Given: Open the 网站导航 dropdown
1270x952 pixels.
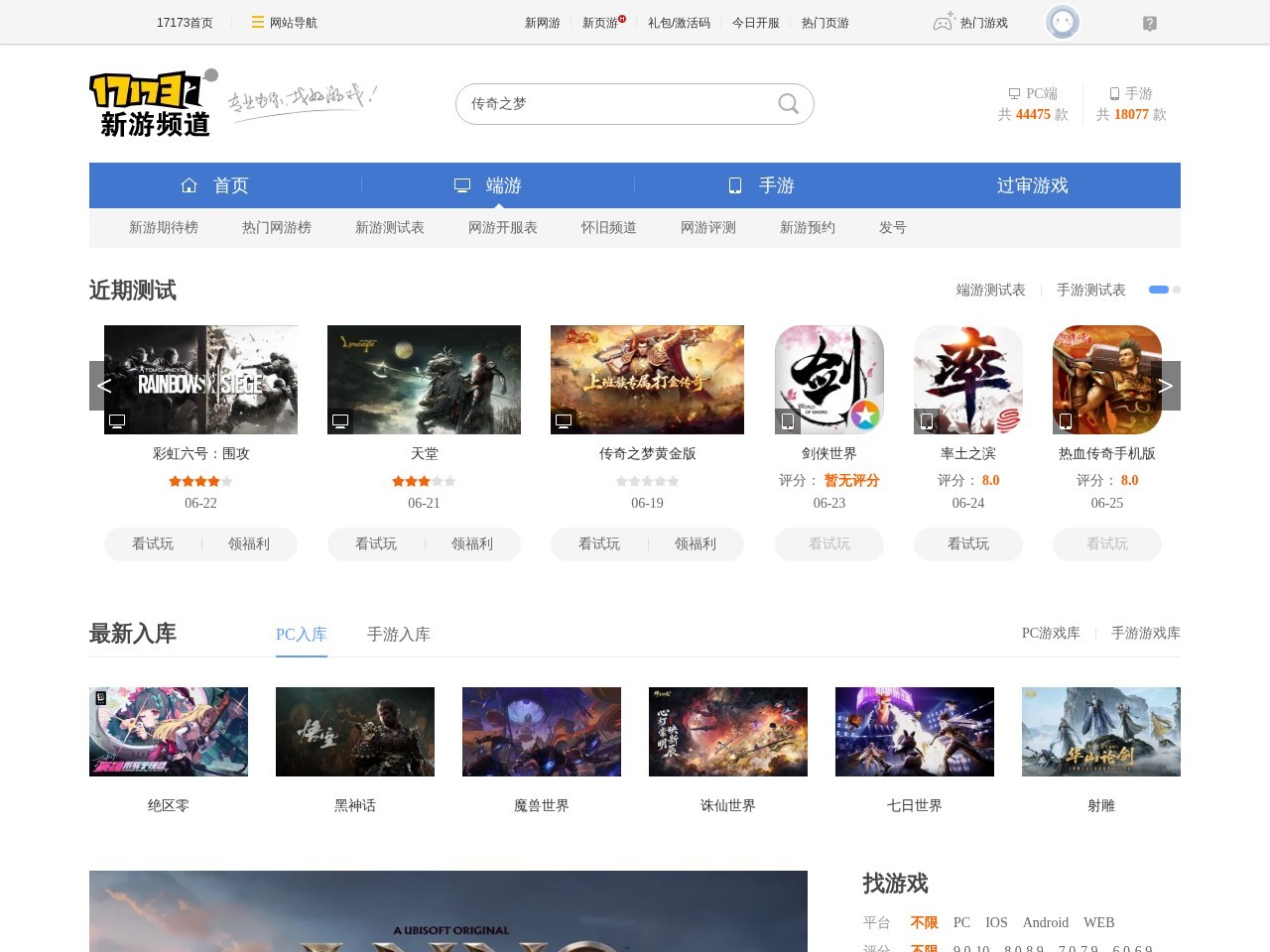Looking at the screenshot, I should point(294,22).
